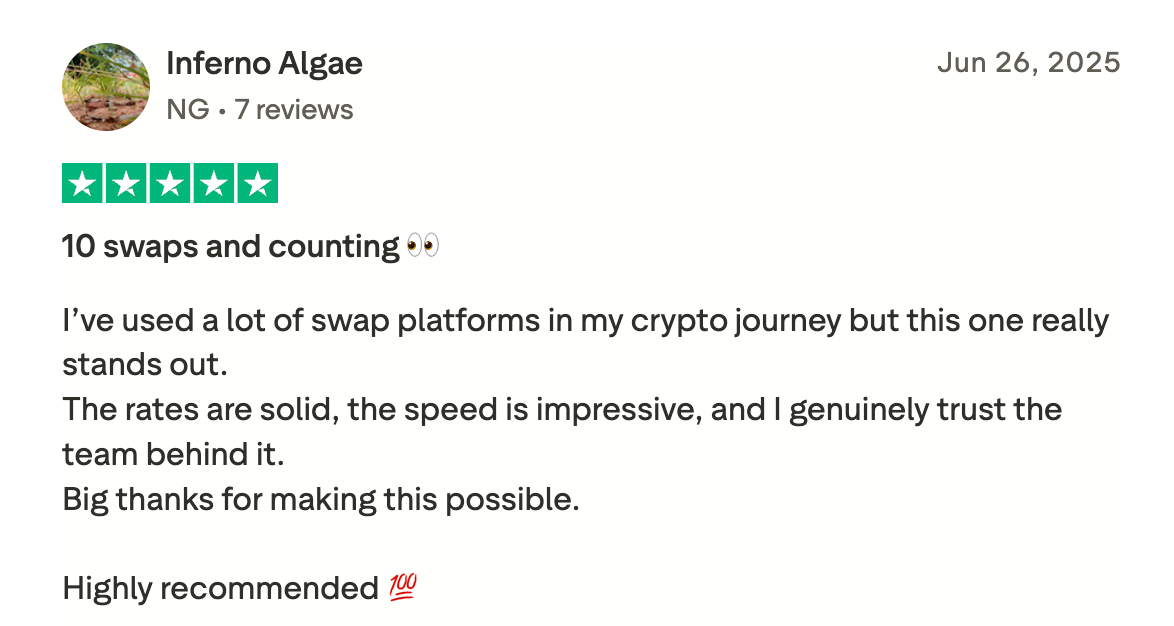Click the "Highly recommended" text
Image resolution: width=1174 pixels, height=626 pixels.
pos(220,588)
